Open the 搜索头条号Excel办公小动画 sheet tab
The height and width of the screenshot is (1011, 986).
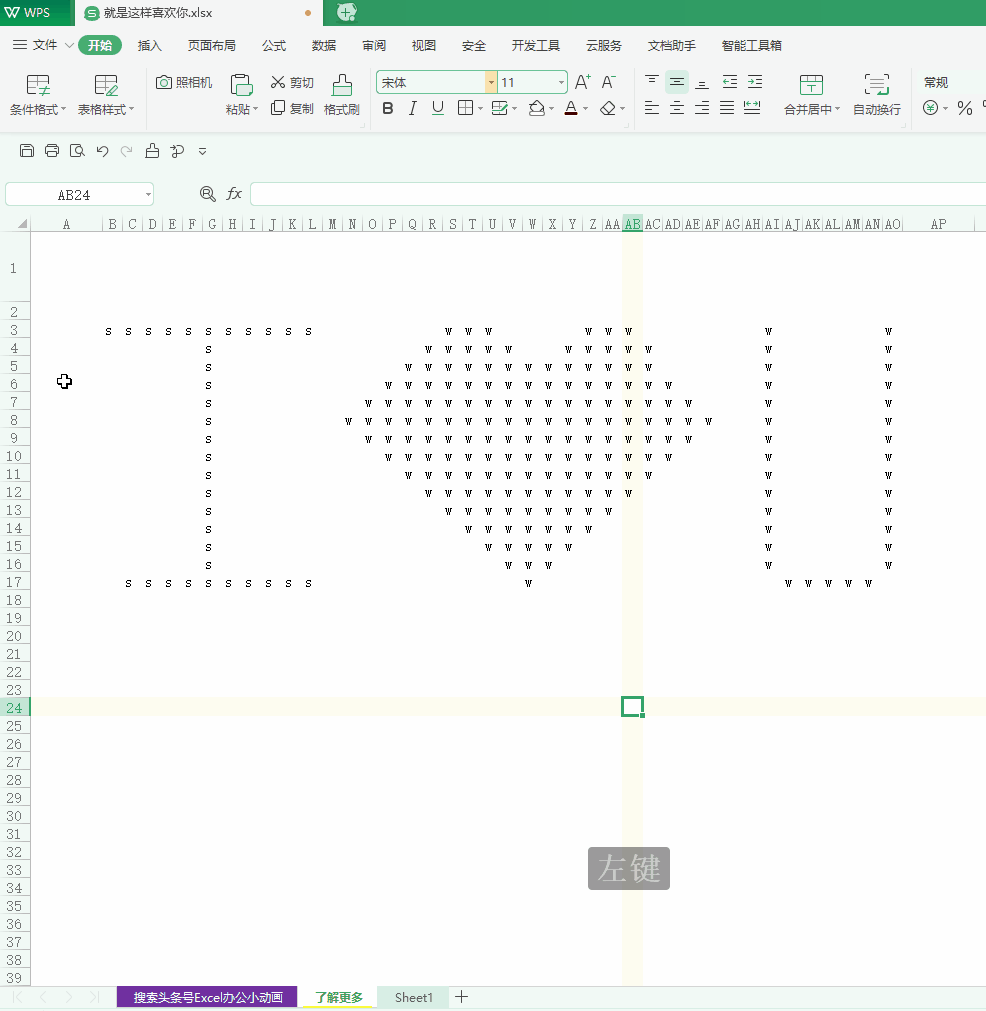208,997
